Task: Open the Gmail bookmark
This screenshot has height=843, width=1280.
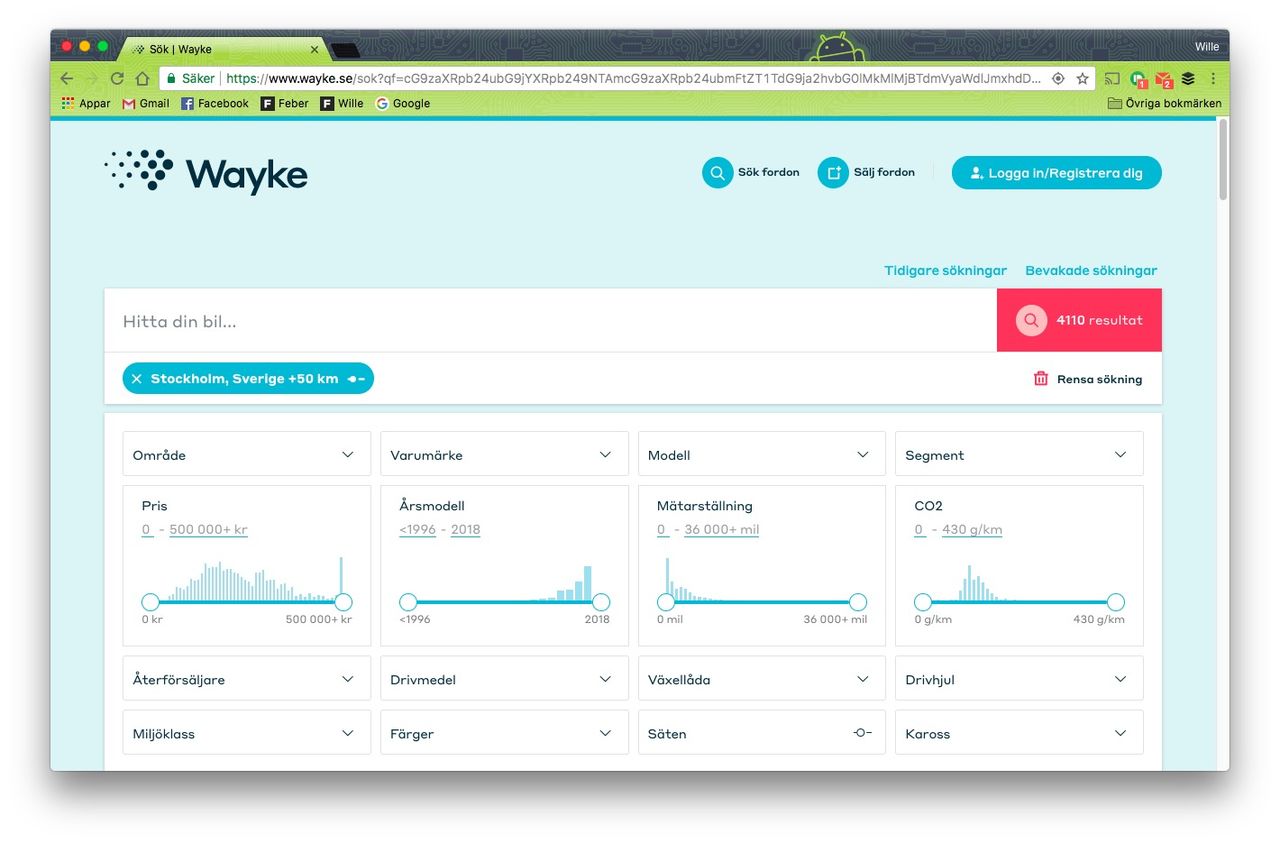Action: point(146,103)
